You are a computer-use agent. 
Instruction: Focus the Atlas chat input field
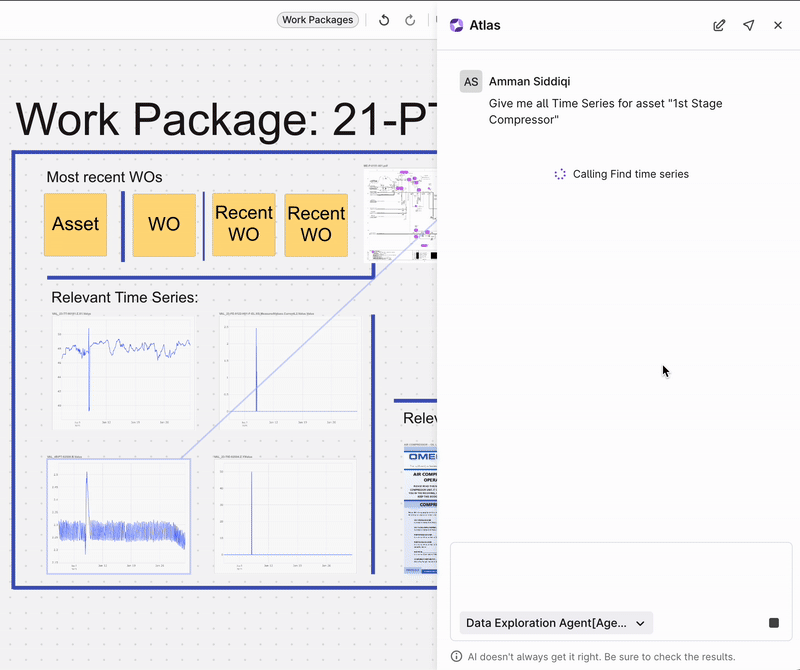click(x=620, y=576)
